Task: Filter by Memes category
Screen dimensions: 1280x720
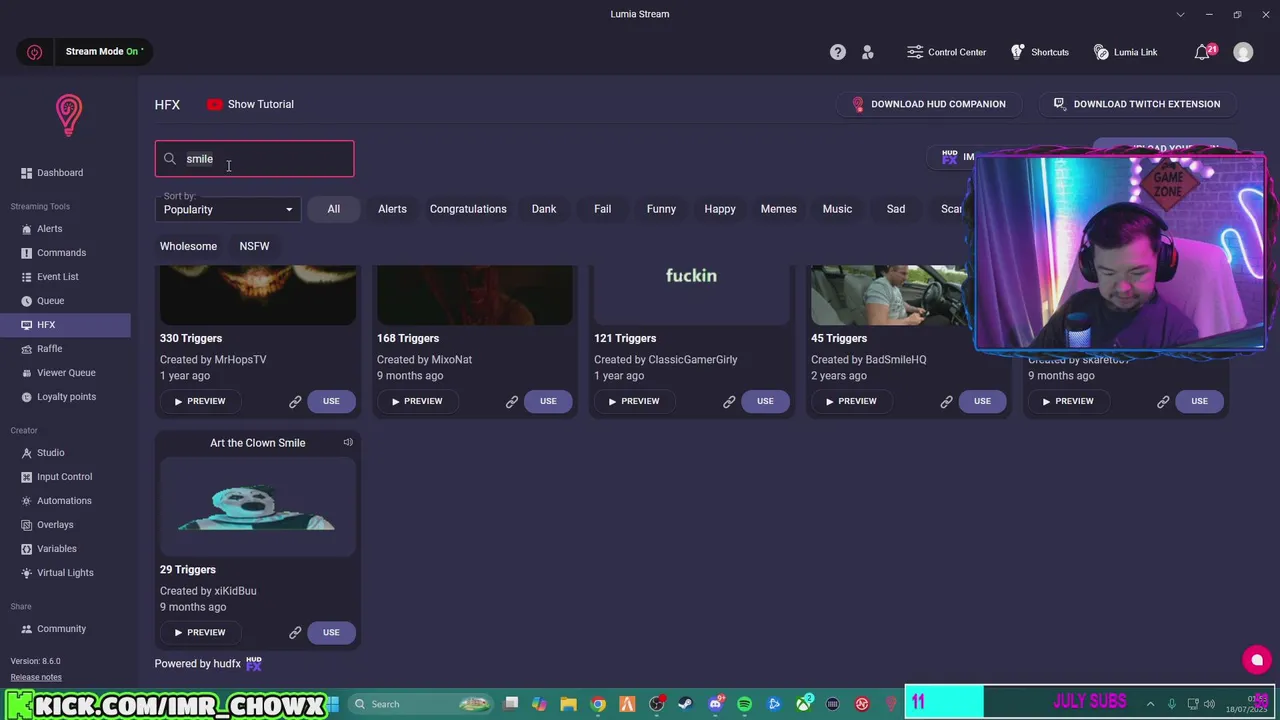Action: 778,209
